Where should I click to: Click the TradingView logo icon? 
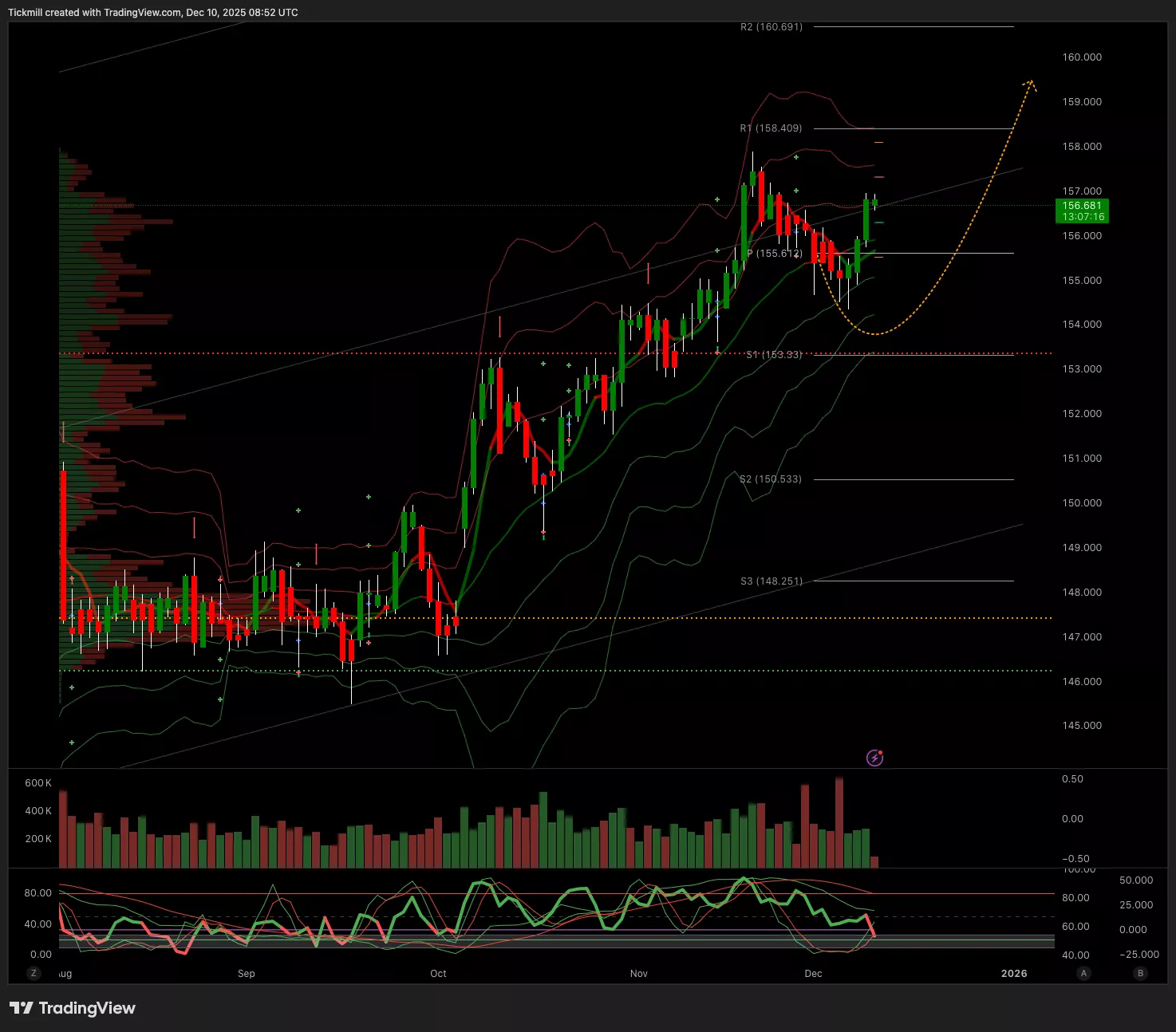[x=22, y=1008]
